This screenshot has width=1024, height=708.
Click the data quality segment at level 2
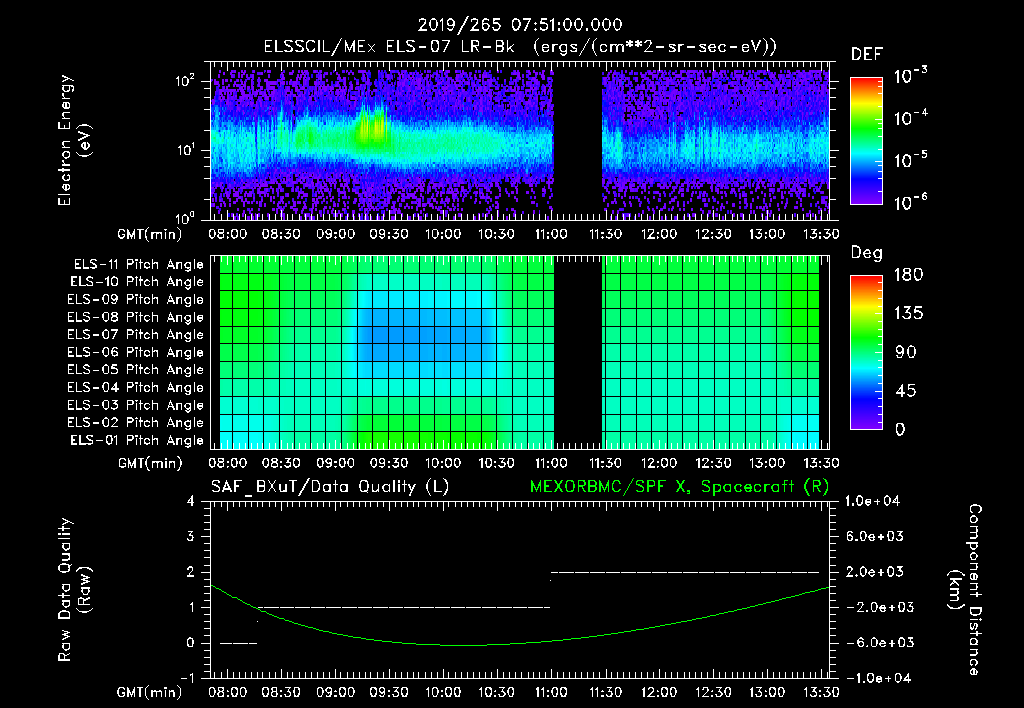tap(685, 572)
